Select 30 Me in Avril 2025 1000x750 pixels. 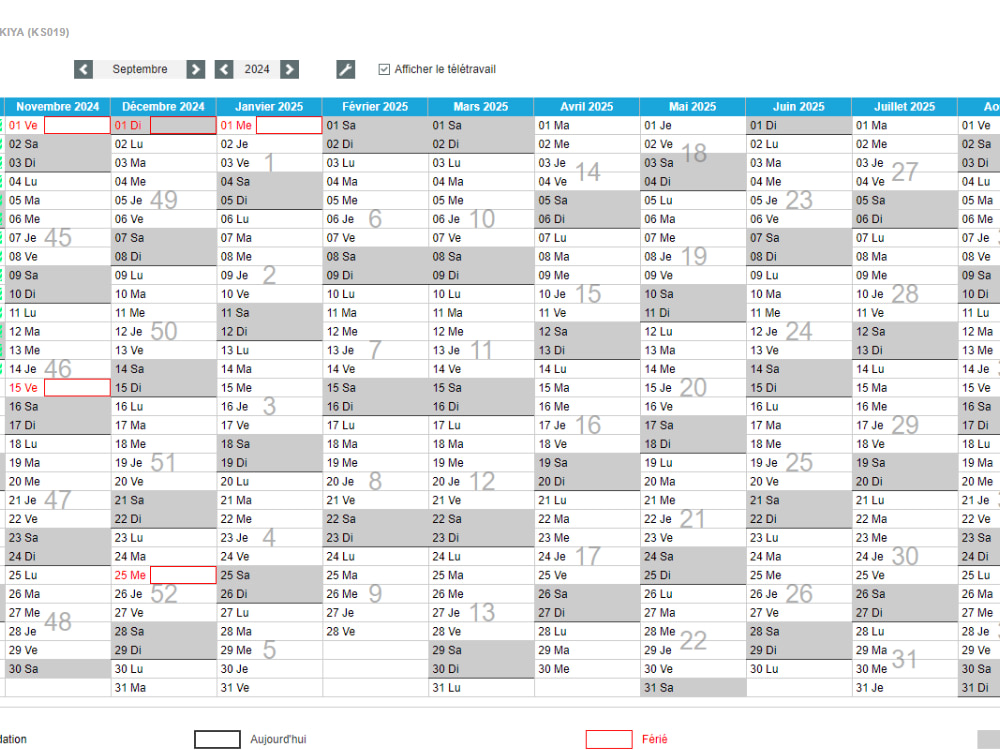pos(587,669)
